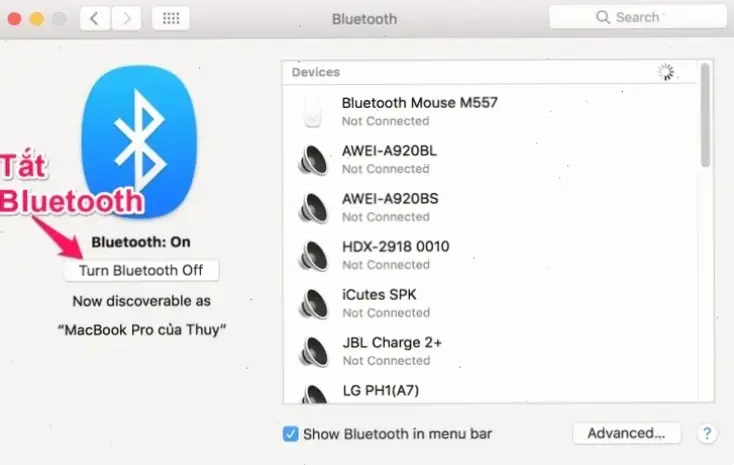This screenshot has width=734, height=465.
Task: Click the Show Bluetooth in menu bar label
Action: [x=397, y=434]
